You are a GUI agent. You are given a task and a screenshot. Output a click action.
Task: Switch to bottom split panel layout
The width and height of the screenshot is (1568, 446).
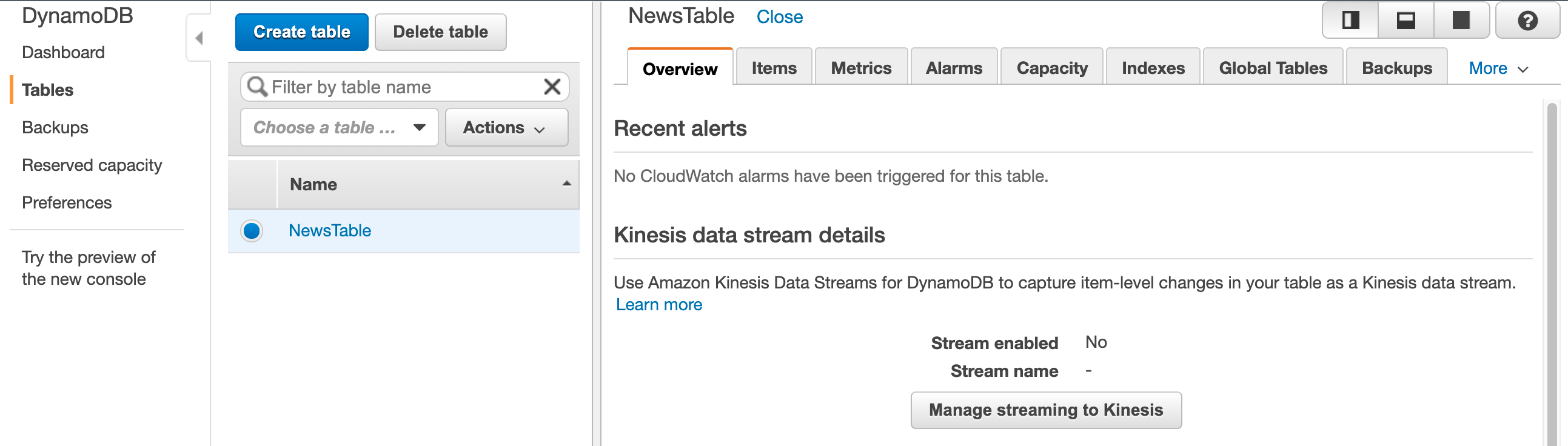pyautogui.click(x=1406, y=21)
